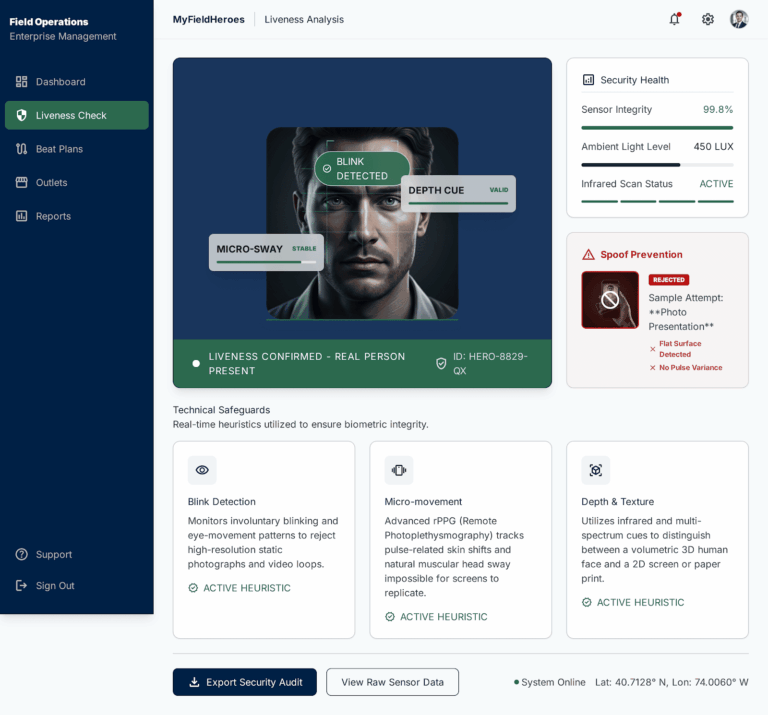Click the Infrared Scan Status segmented bar

point(657,201)
